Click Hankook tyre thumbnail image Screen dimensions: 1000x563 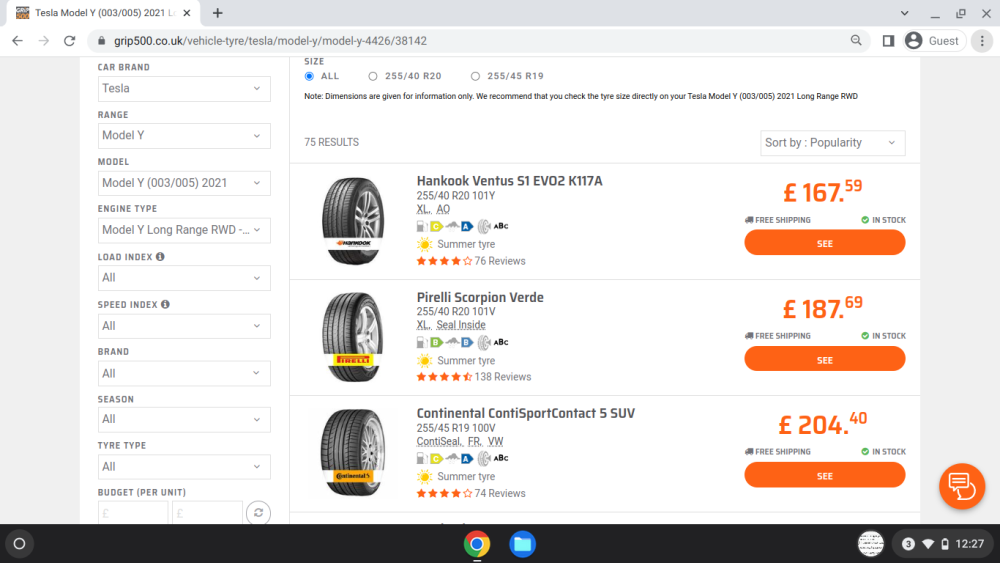pyautogui.click(x=353, y=221)
